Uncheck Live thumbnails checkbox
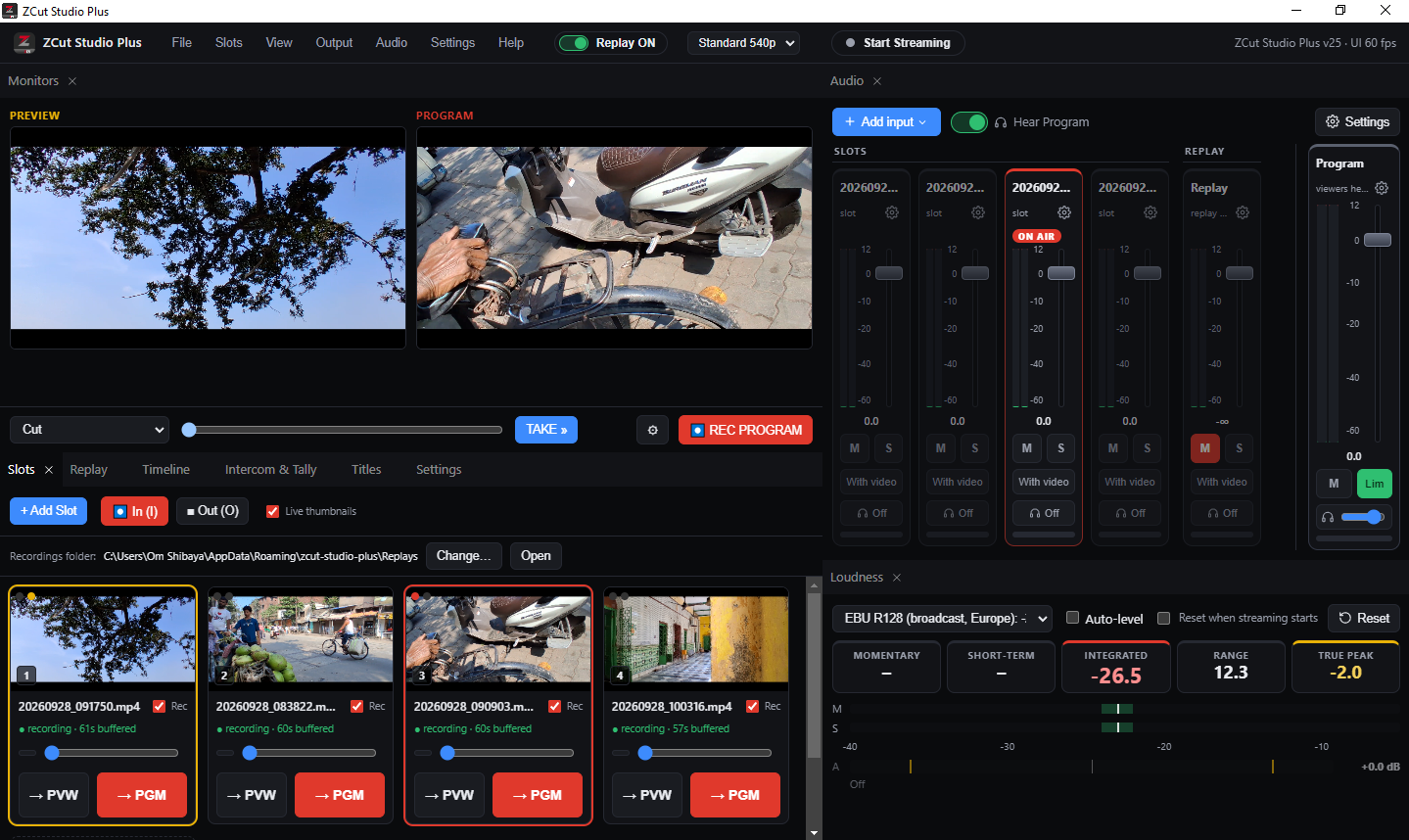1409x840 pixels. coord(272,511)
